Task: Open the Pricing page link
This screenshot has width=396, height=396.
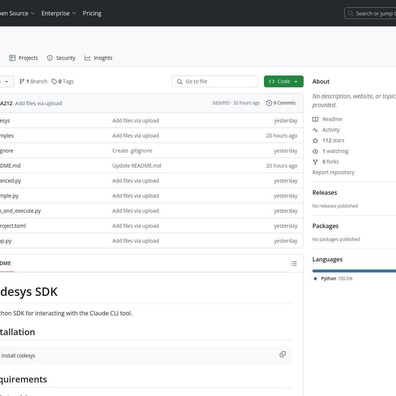Action: (x=92, y=13)
